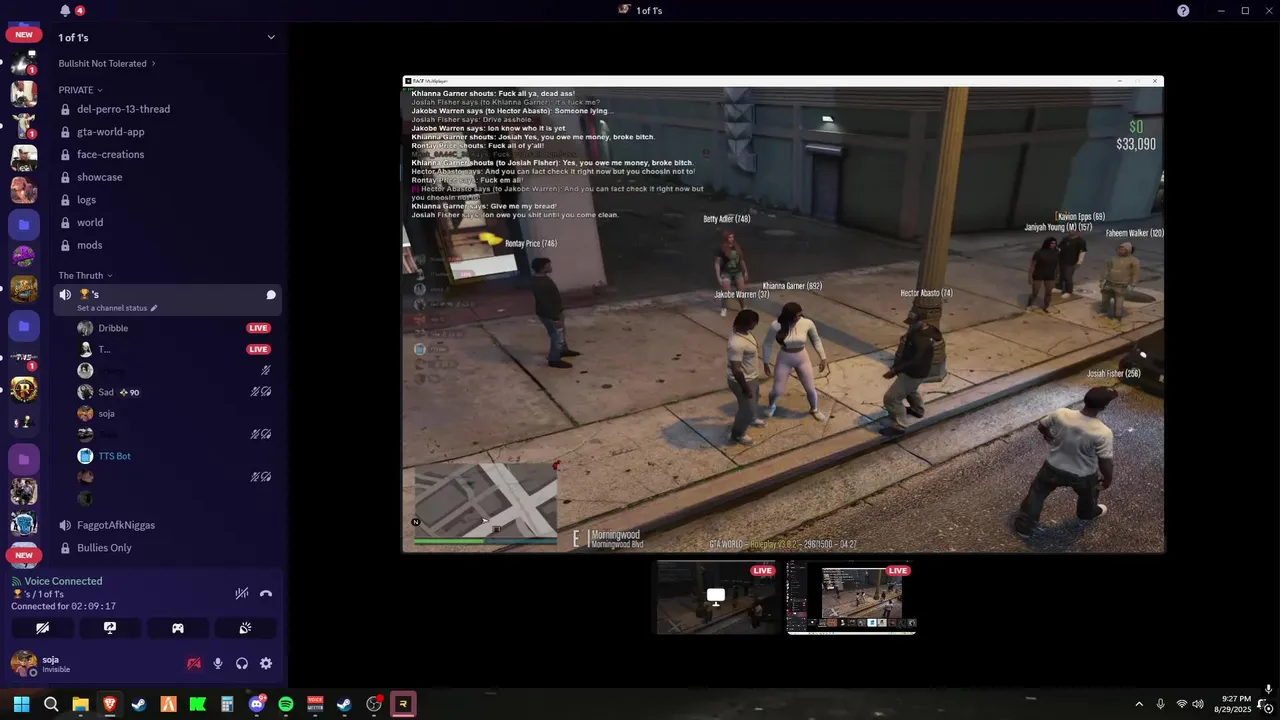
Task: Collapse The Thruth category
Action: pos(85,275)
